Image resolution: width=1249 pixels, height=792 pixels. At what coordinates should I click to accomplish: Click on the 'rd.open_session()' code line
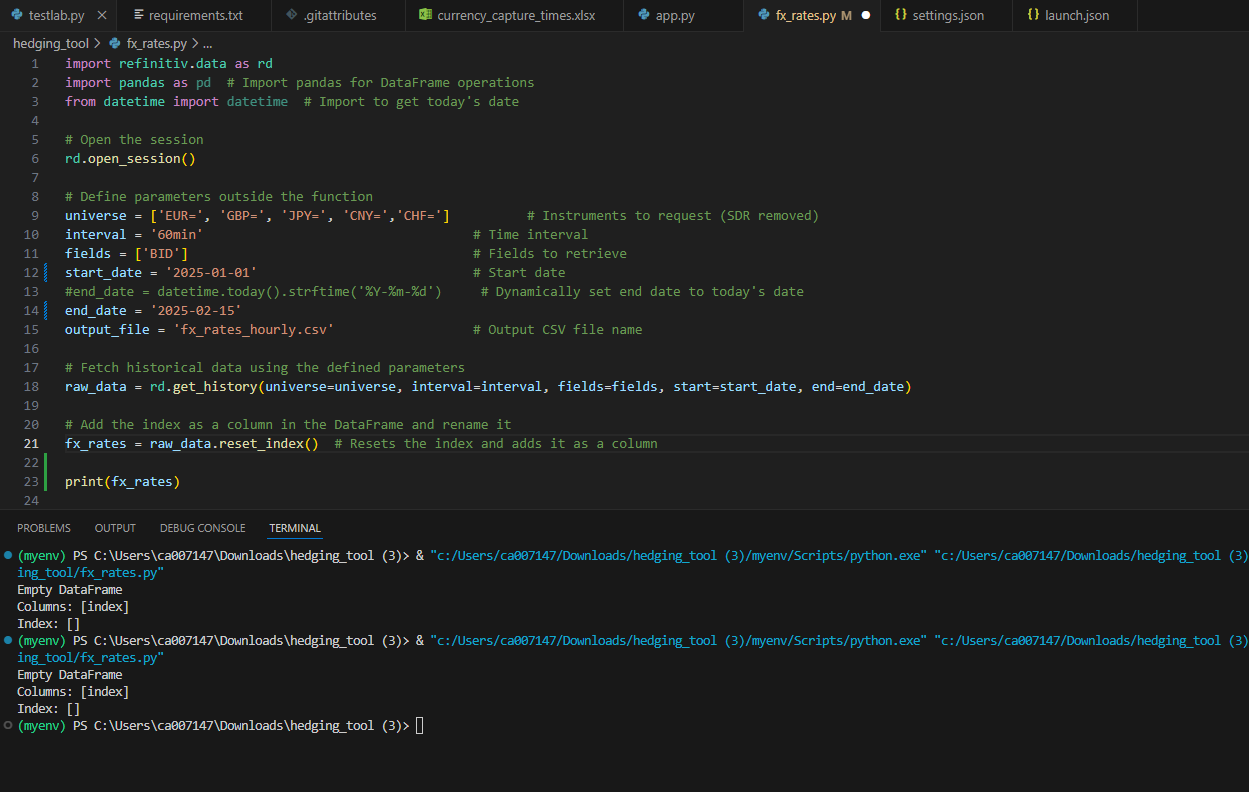pyautogui.click(x=130, y=159)
